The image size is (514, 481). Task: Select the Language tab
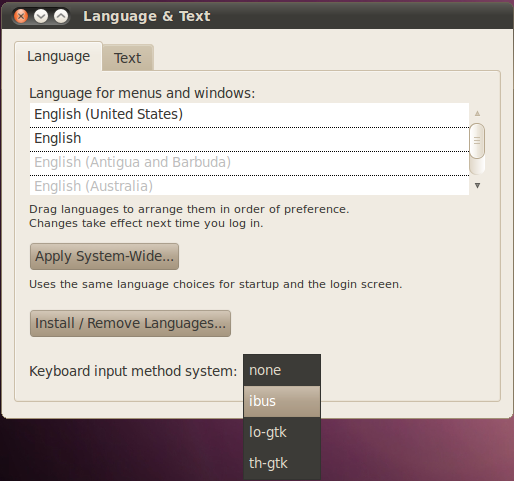click(58, 56)
